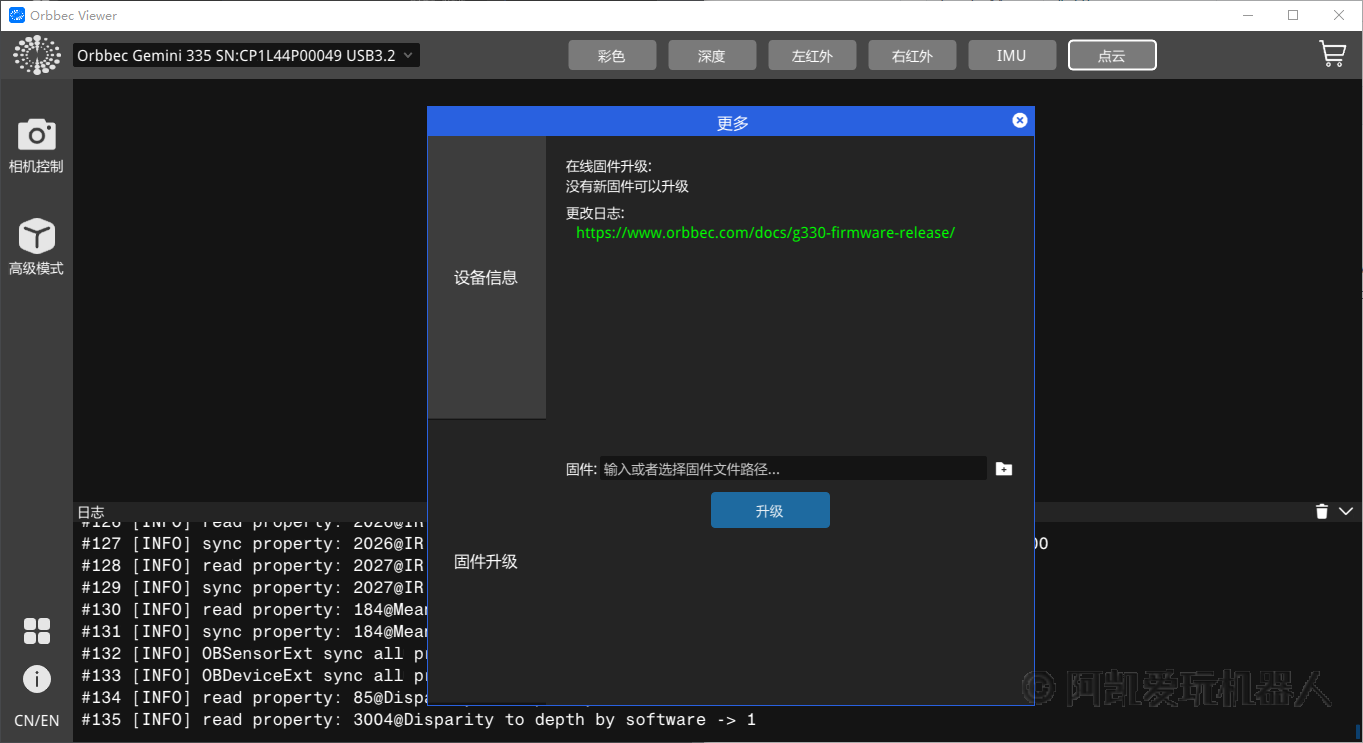Select log line #132 OBSensorExt sync

[x=254, y=654]
